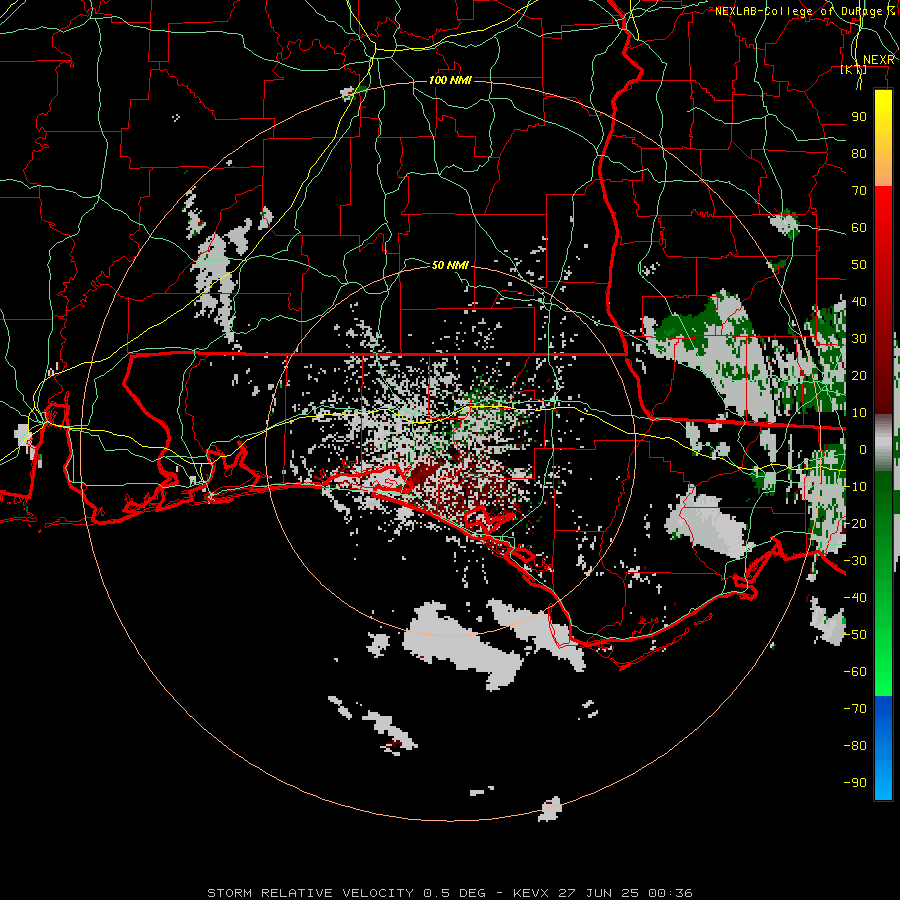Select the -60 value on velocity scale
Image resolution: width=900 pixels, height=900 pixels.
click(x=855, y=672)
